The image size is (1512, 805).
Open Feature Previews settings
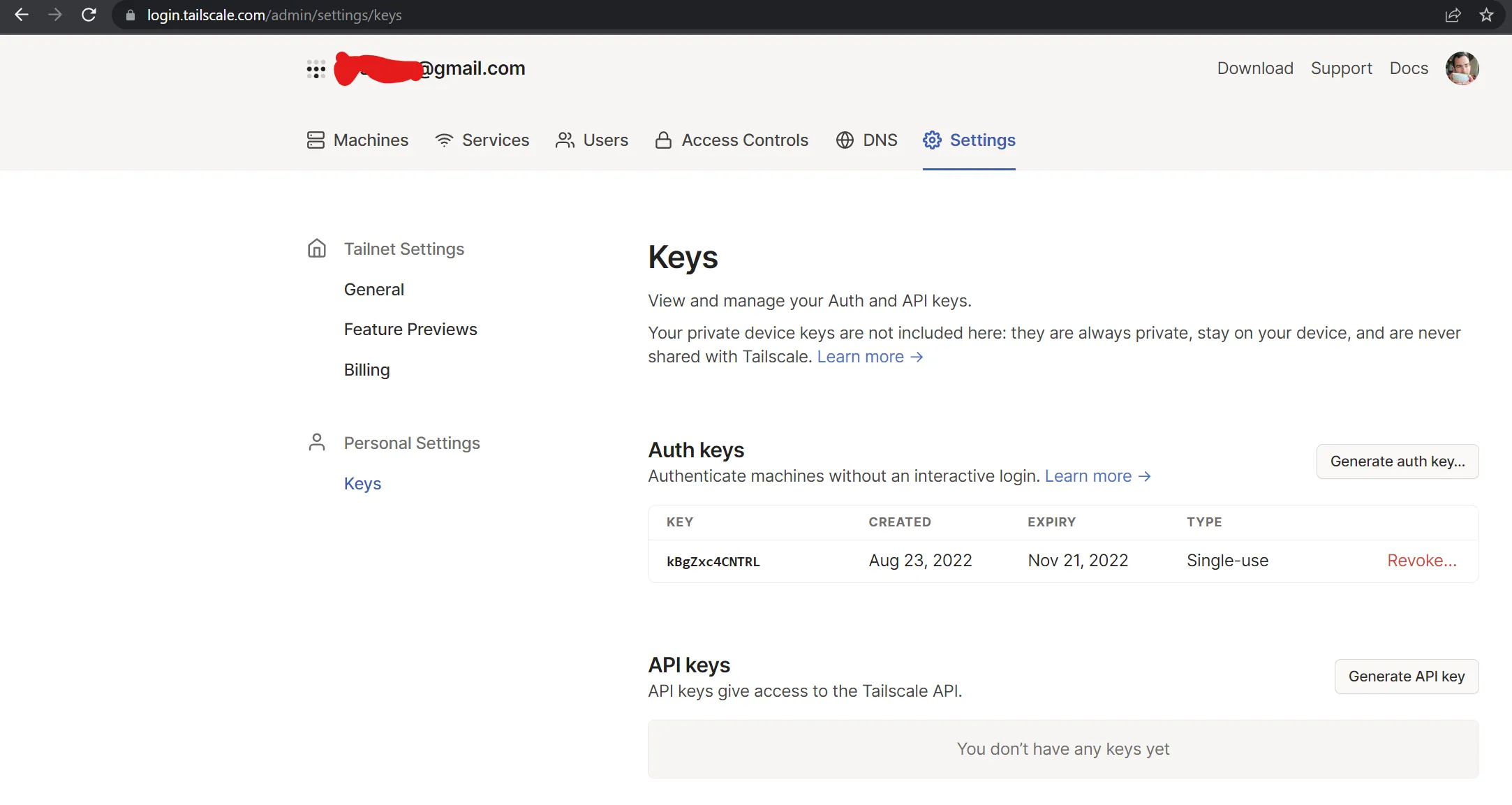click(x=410, y=329)
